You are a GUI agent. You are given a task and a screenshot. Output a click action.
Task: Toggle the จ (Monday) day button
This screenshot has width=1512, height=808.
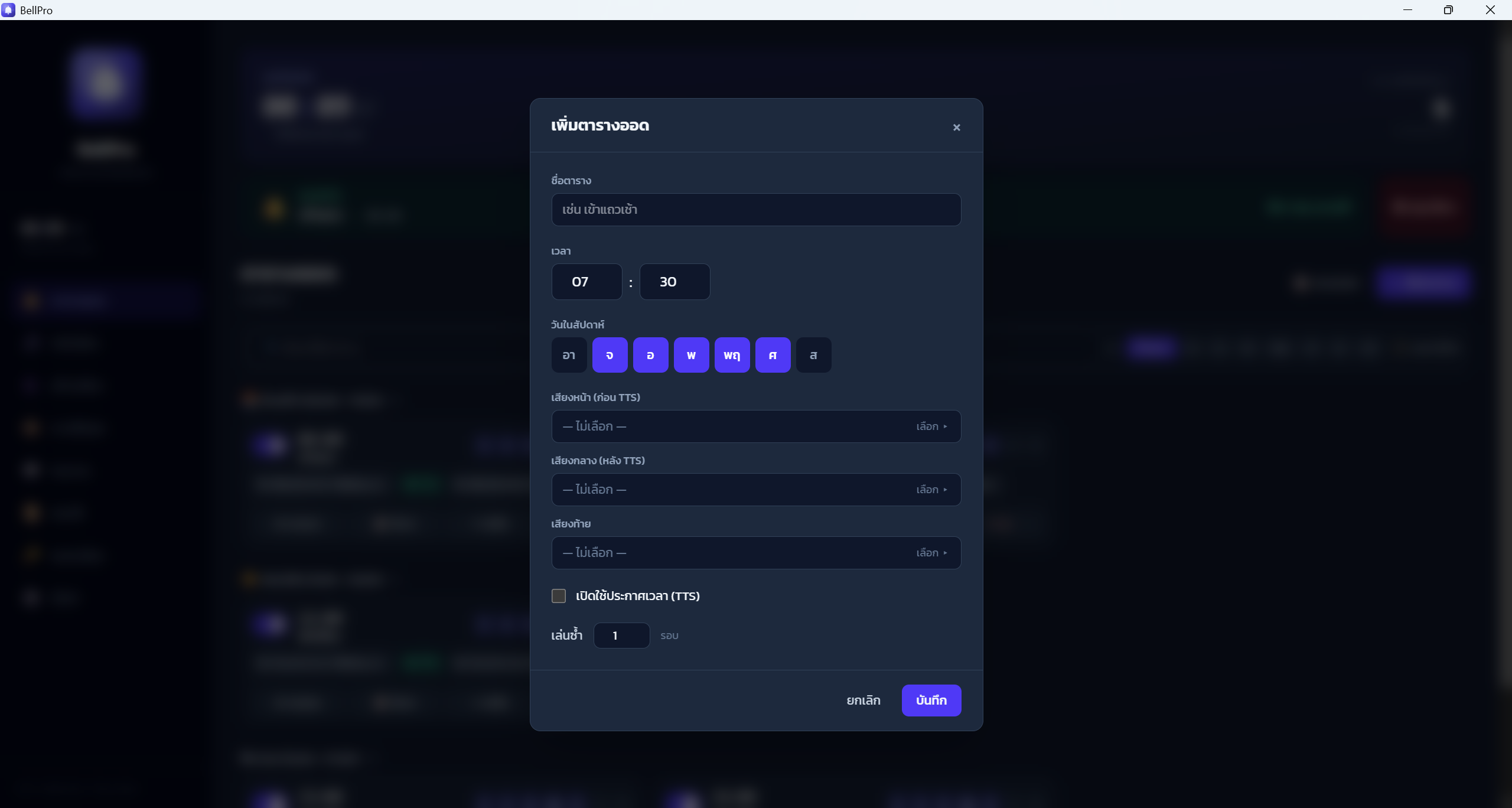click(610, 355)
